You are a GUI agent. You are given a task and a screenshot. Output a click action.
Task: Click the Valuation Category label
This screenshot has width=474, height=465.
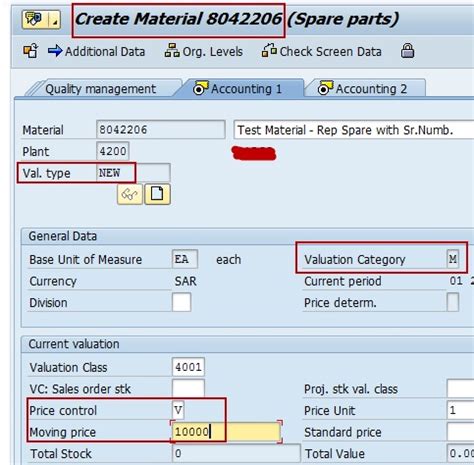click(x=355, y=259)
